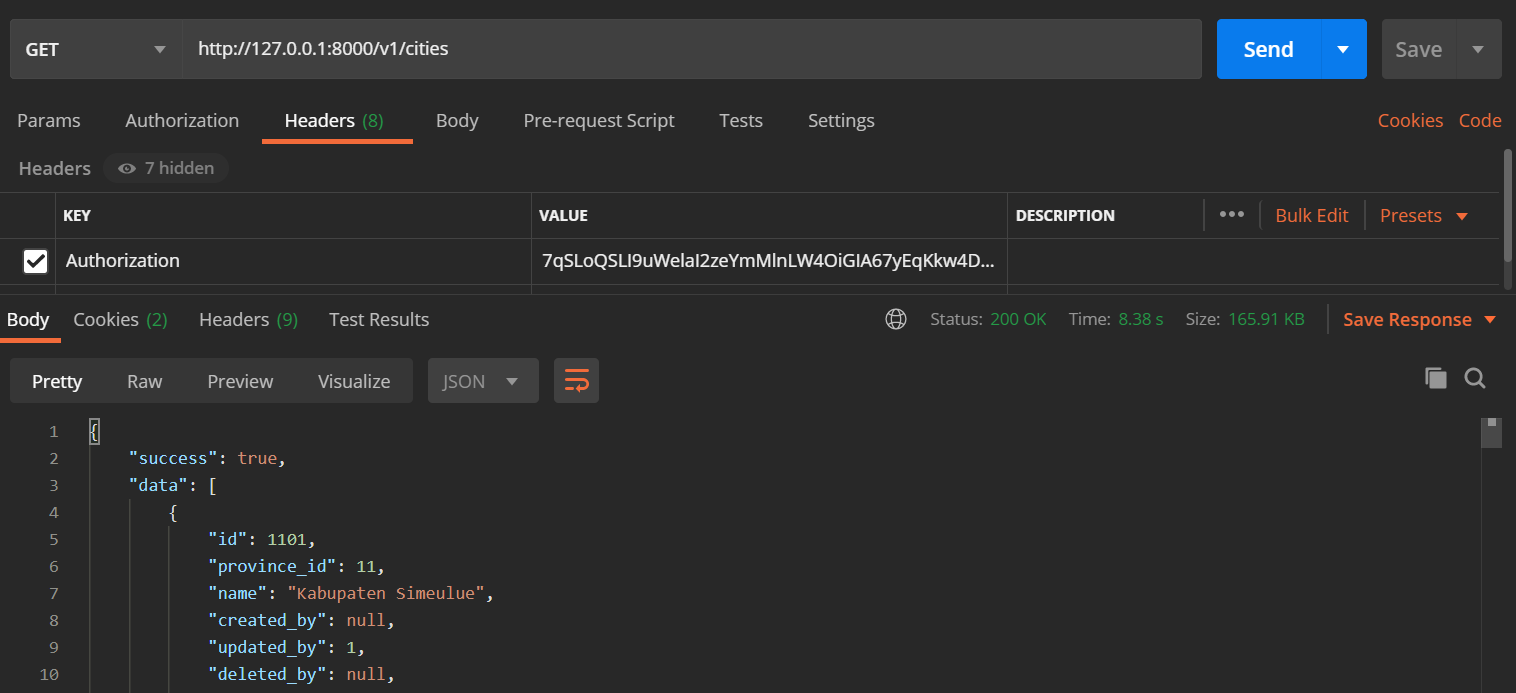This screenshot has height=693, width=1516.
Task: Open the Test Results tab
Action: click(x=379, y=319)
